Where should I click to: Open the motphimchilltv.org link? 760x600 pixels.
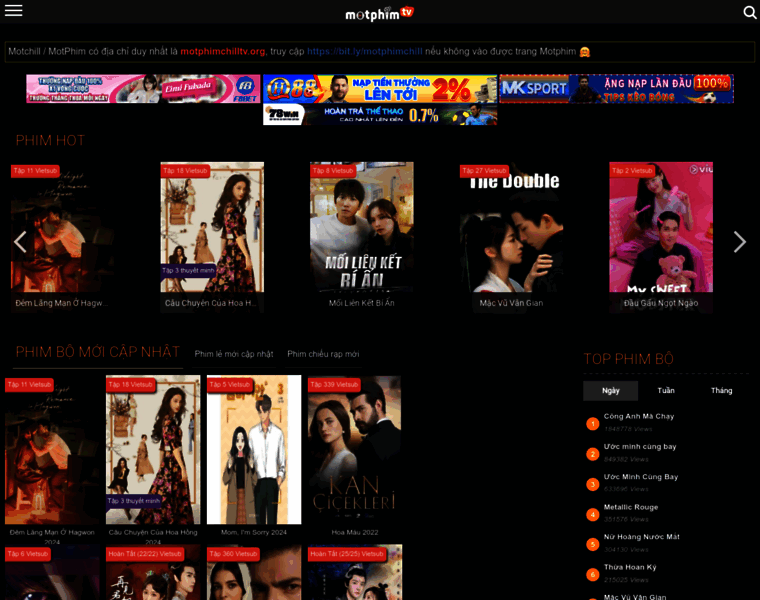[223, 51]
